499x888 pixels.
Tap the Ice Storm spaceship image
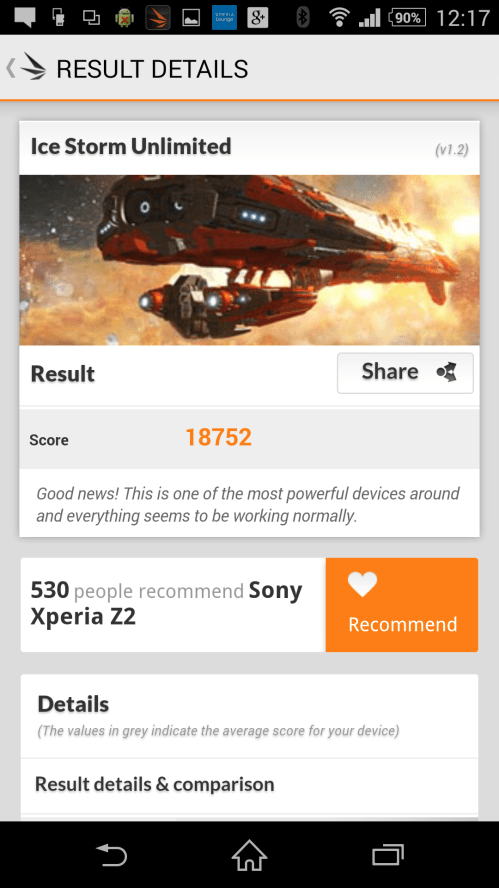(x=249, y=260)
